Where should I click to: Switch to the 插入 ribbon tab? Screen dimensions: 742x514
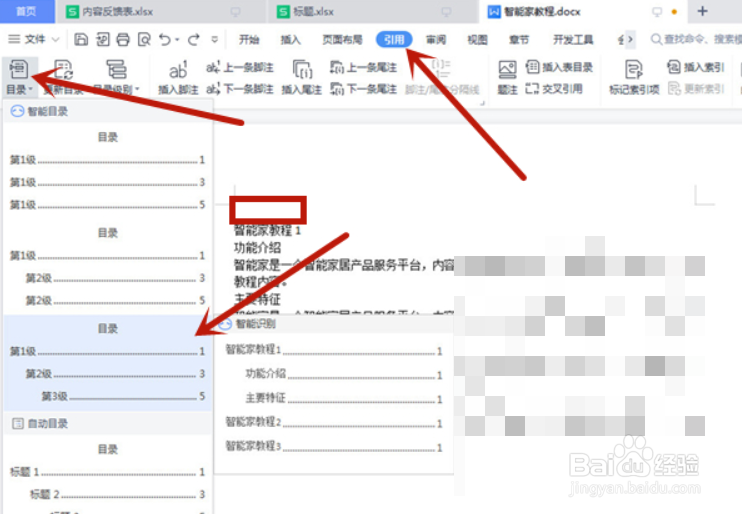point(291,40)
